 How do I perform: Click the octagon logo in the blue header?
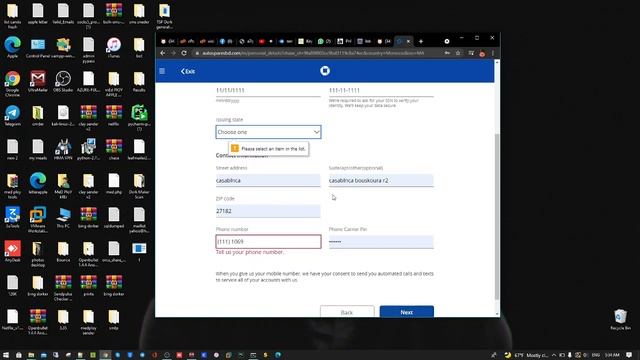point(325,71)
